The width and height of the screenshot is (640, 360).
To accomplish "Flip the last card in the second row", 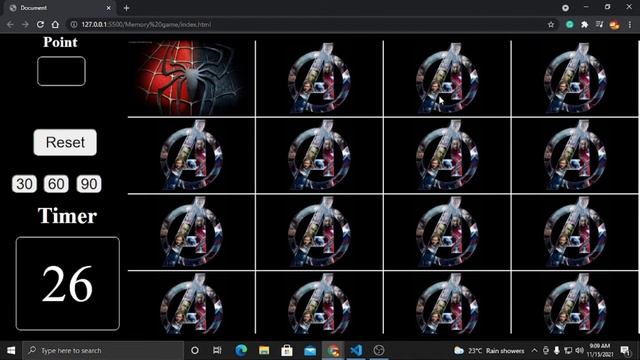I will pos(575,155).
